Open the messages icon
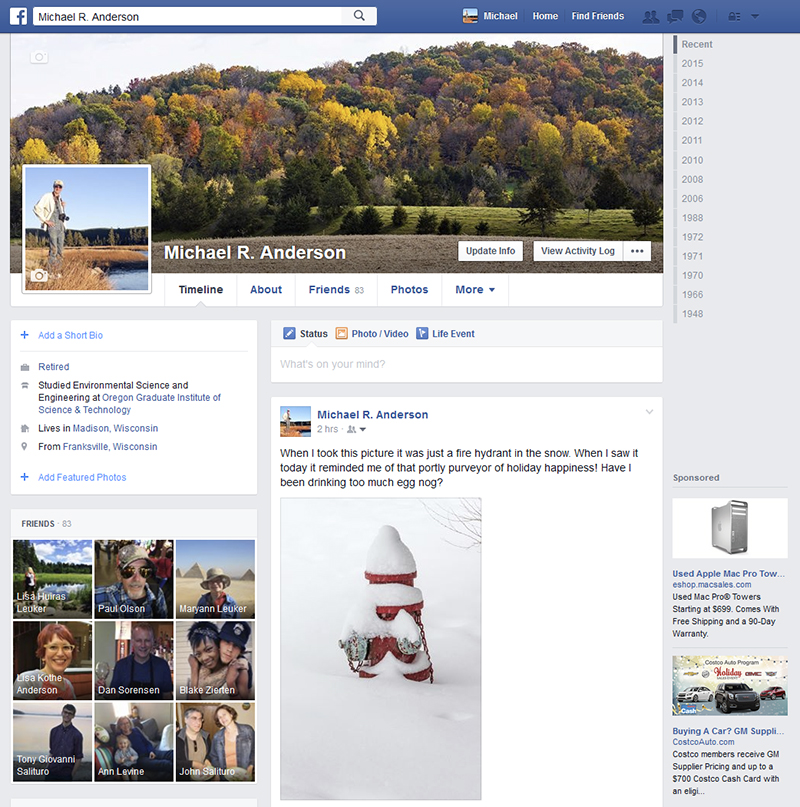800x807 pixels. click(674, 15)
